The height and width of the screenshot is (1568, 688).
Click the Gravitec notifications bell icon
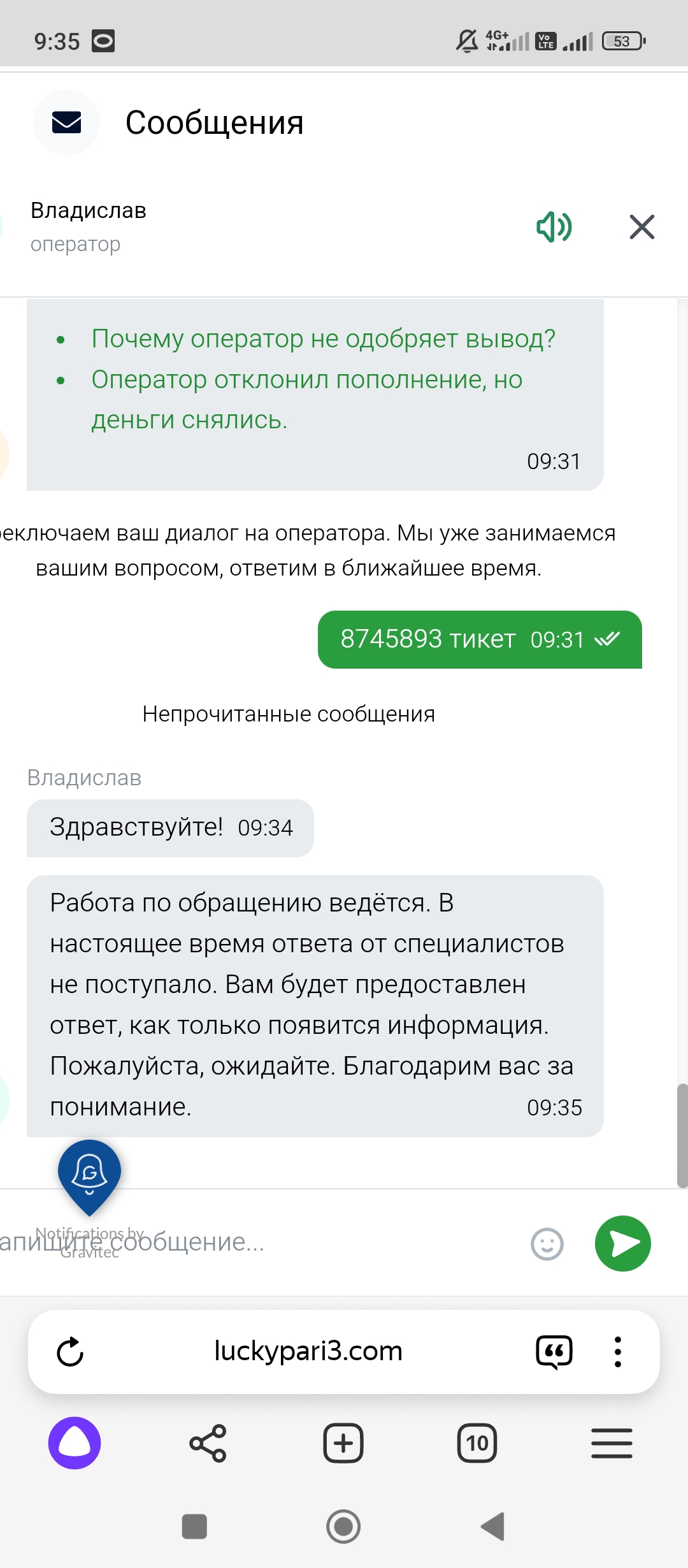(89, 1177)
